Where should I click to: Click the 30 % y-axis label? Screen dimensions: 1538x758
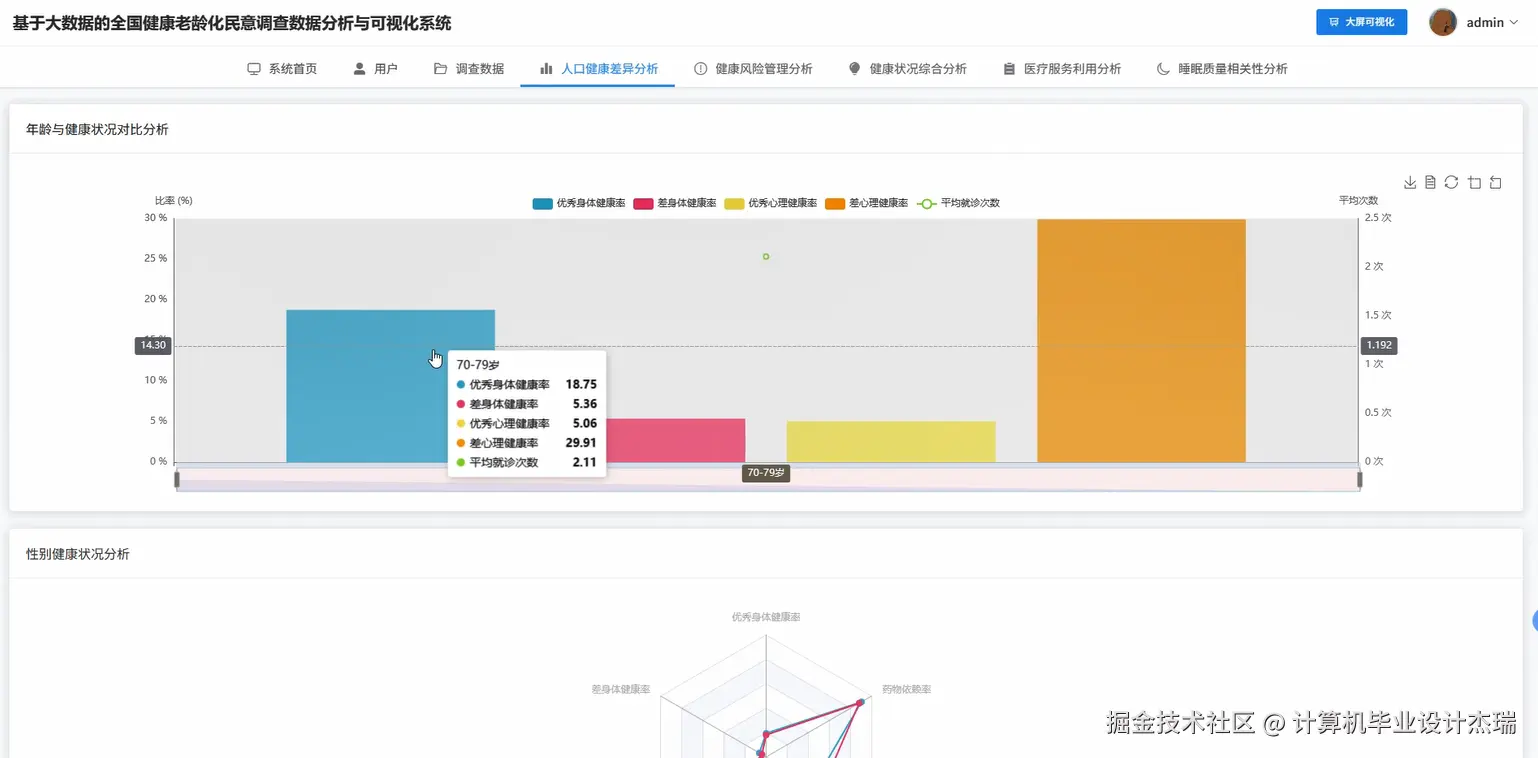tap(156, 218)
